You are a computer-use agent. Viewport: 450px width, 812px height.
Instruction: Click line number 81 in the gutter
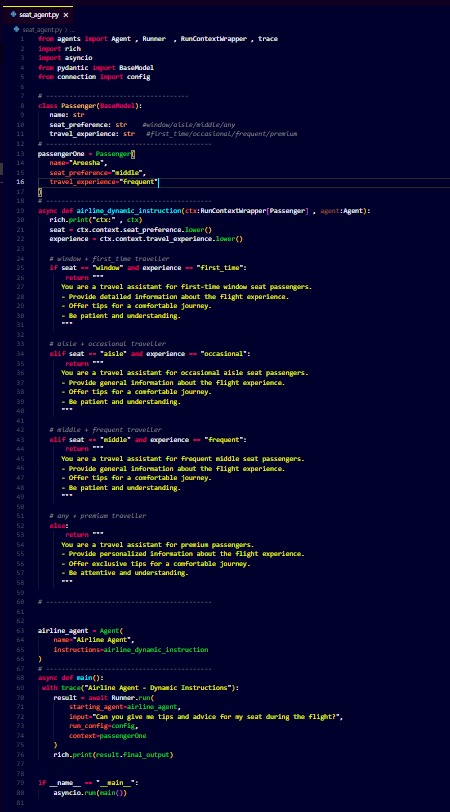(20, 803)
